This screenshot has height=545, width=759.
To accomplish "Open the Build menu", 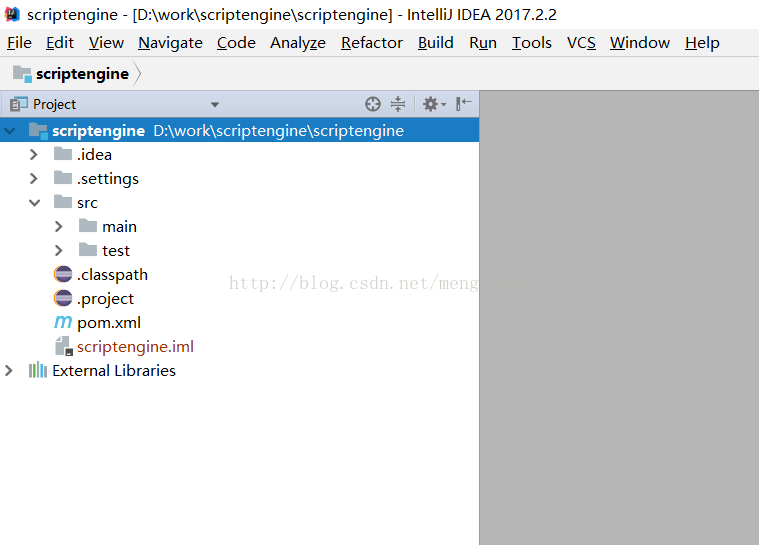I will pyautogui.click(x=436, y=43).
